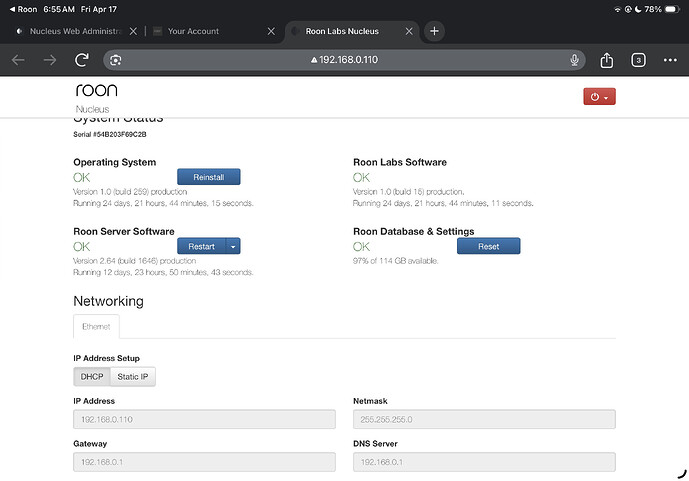Reload the current page
The height and width of the screenshot is (481, 689).
pos(82,60)
